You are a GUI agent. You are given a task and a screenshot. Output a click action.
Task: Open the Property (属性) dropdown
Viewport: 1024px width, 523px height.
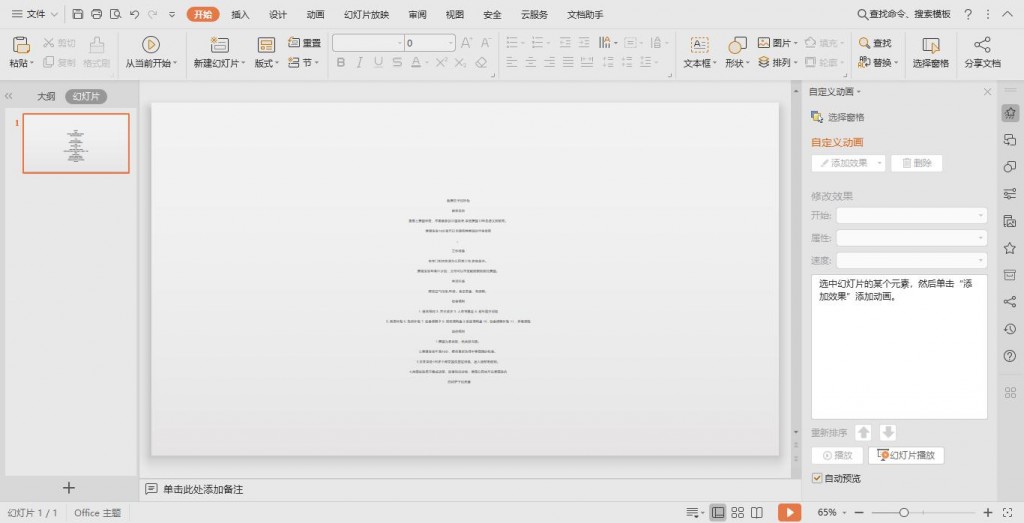click(x=912, y=238)
